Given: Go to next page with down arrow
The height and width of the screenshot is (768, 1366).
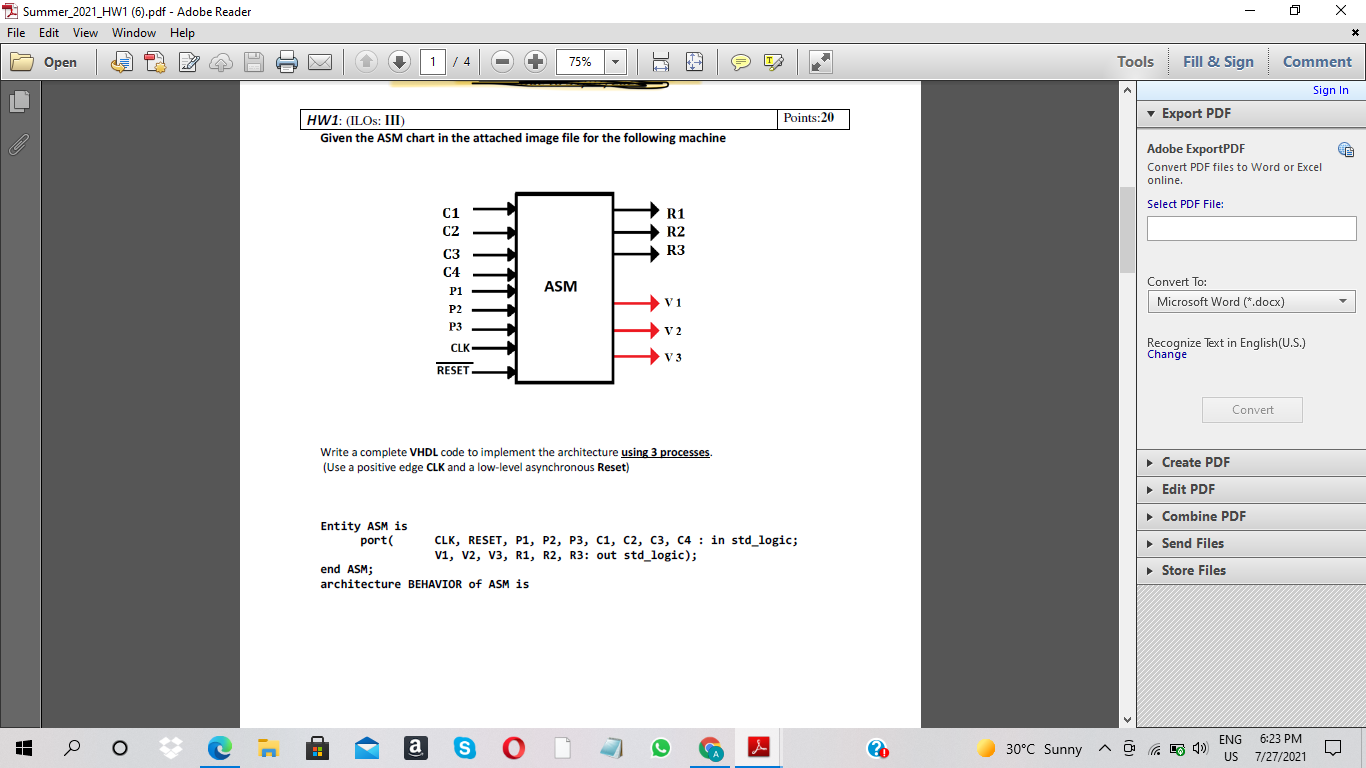Looking at the screenshot, I should pos(399,61).
